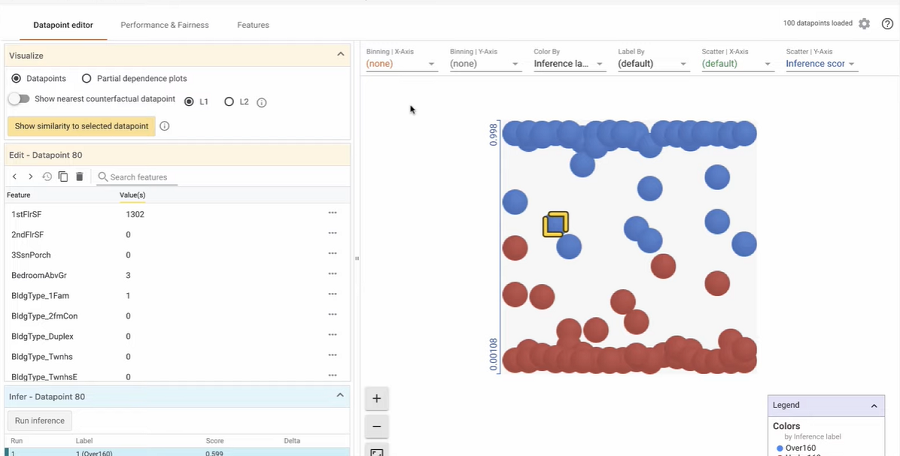Click the history revert icon in the edit toolbar
Image resolution: width=900 pixels, height=456 pixels.
47,177
